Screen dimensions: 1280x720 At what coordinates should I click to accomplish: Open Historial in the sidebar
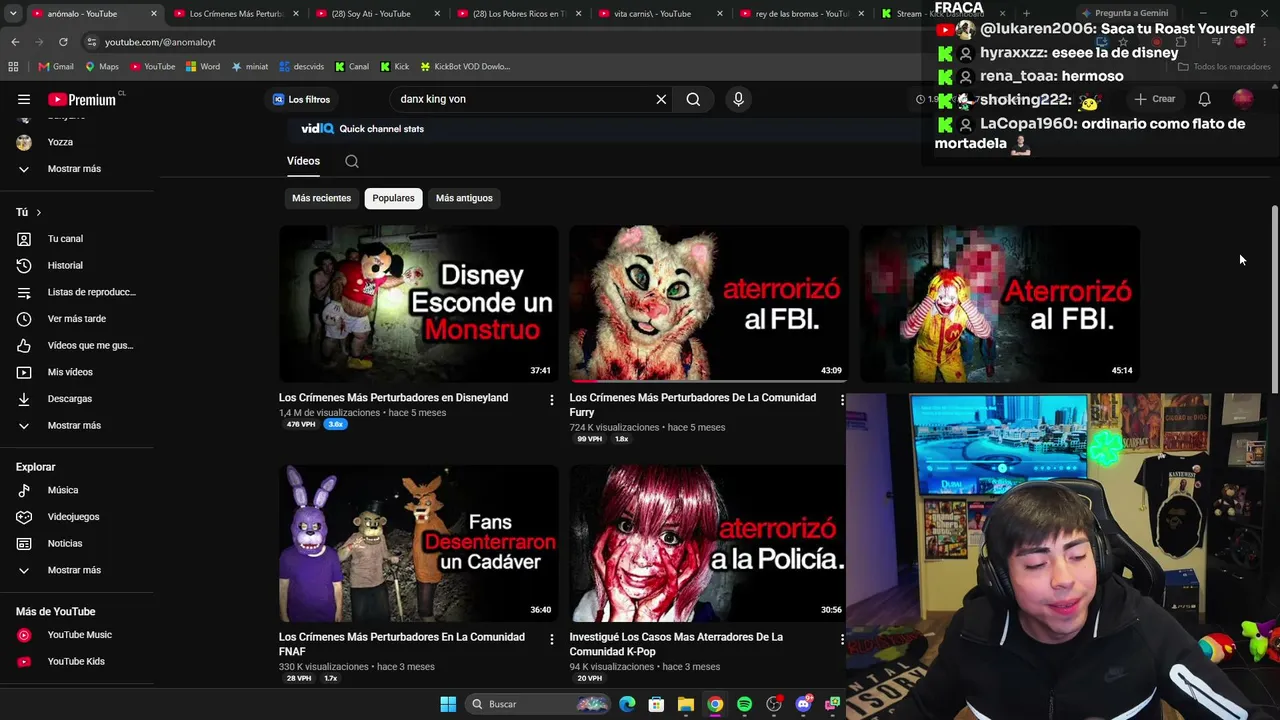65,266
